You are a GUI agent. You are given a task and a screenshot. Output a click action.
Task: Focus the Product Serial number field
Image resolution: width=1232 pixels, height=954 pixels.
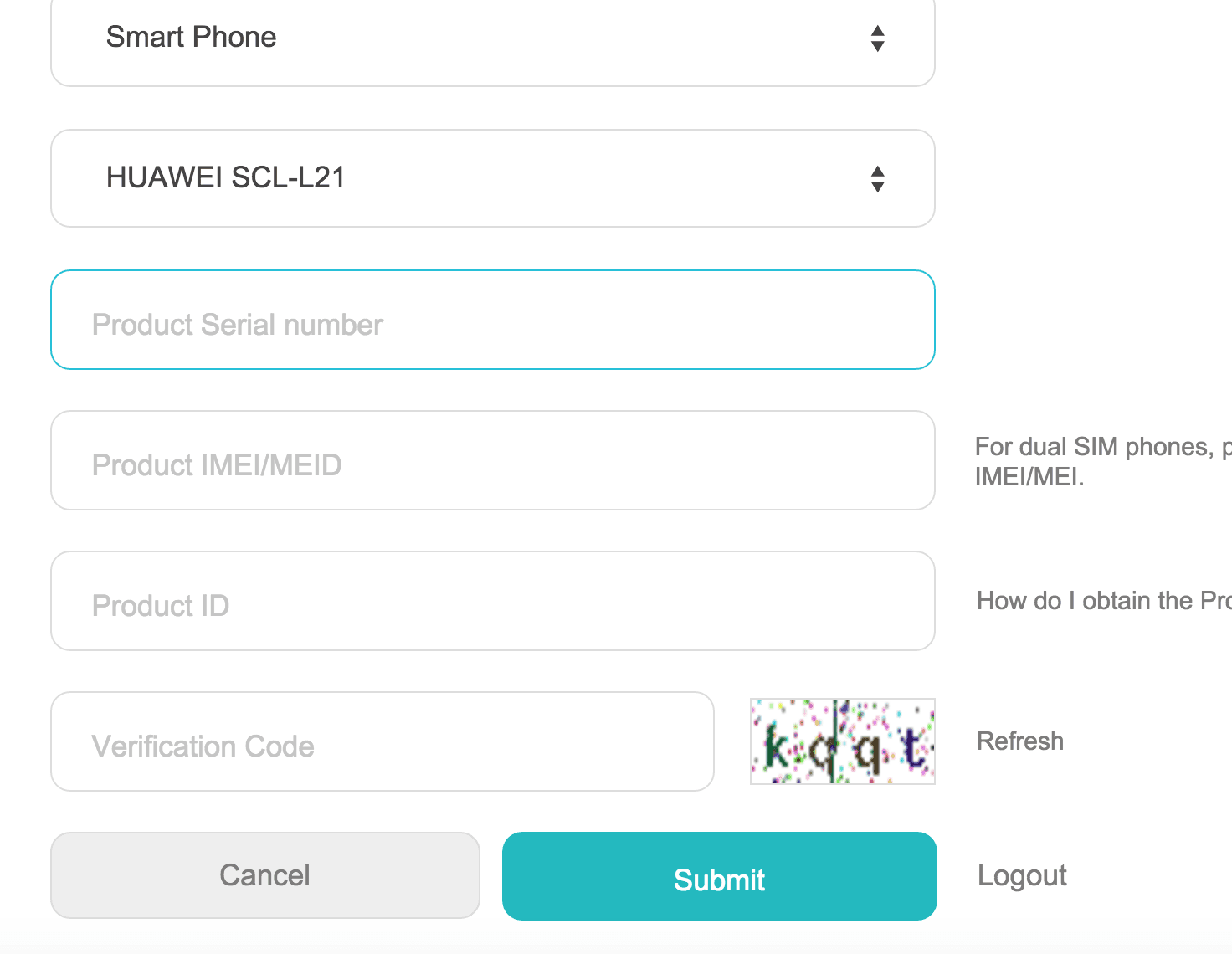(492, 320)
